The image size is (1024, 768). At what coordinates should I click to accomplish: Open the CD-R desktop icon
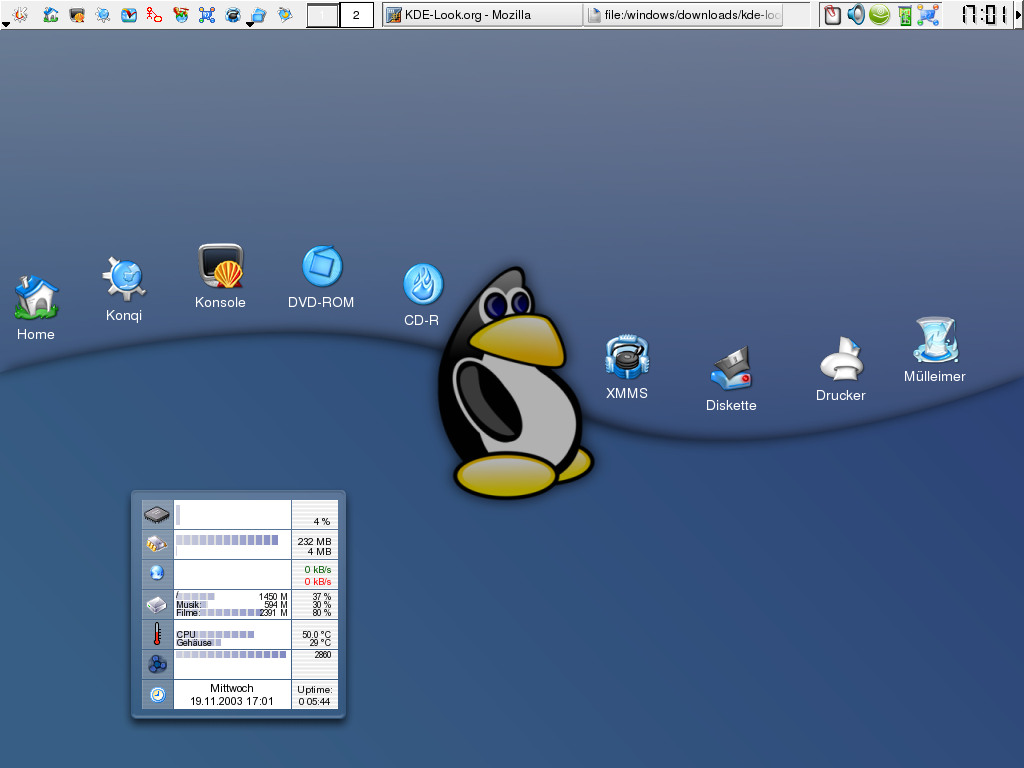point(422,295)
